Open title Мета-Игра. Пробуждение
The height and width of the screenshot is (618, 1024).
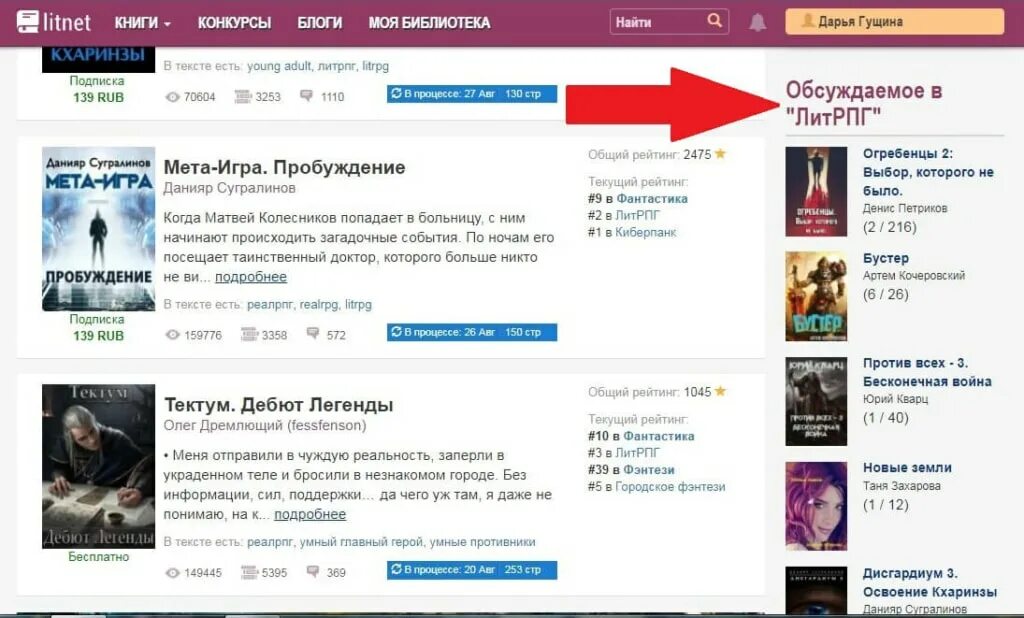284,167
